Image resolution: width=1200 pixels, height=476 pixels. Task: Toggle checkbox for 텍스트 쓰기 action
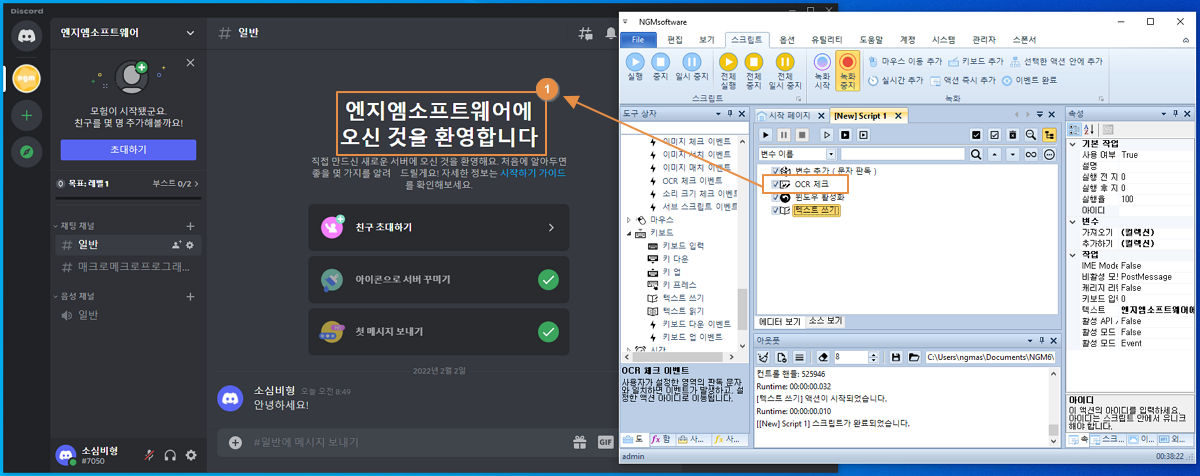point(777,210)
